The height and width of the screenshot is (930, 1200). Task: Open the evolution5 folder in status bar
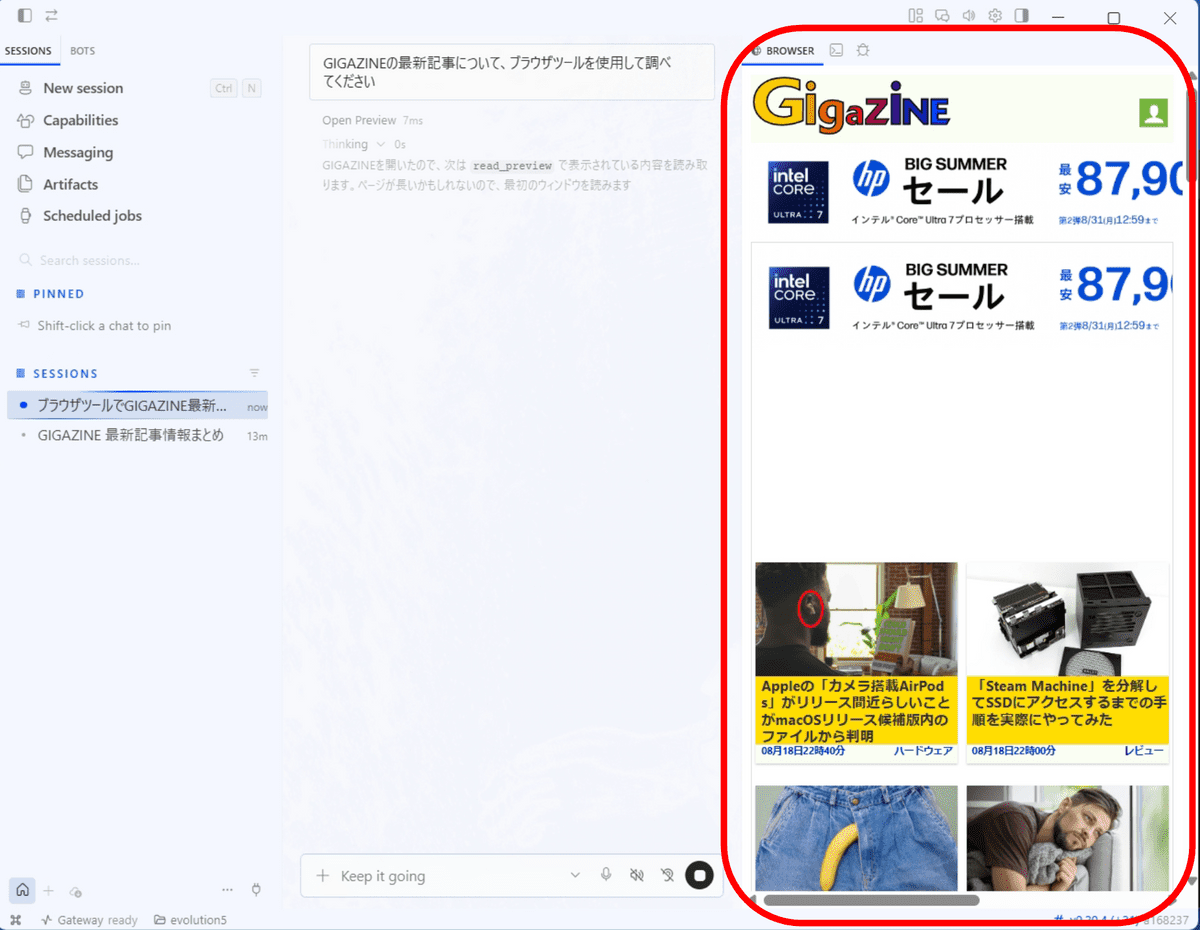191,920
